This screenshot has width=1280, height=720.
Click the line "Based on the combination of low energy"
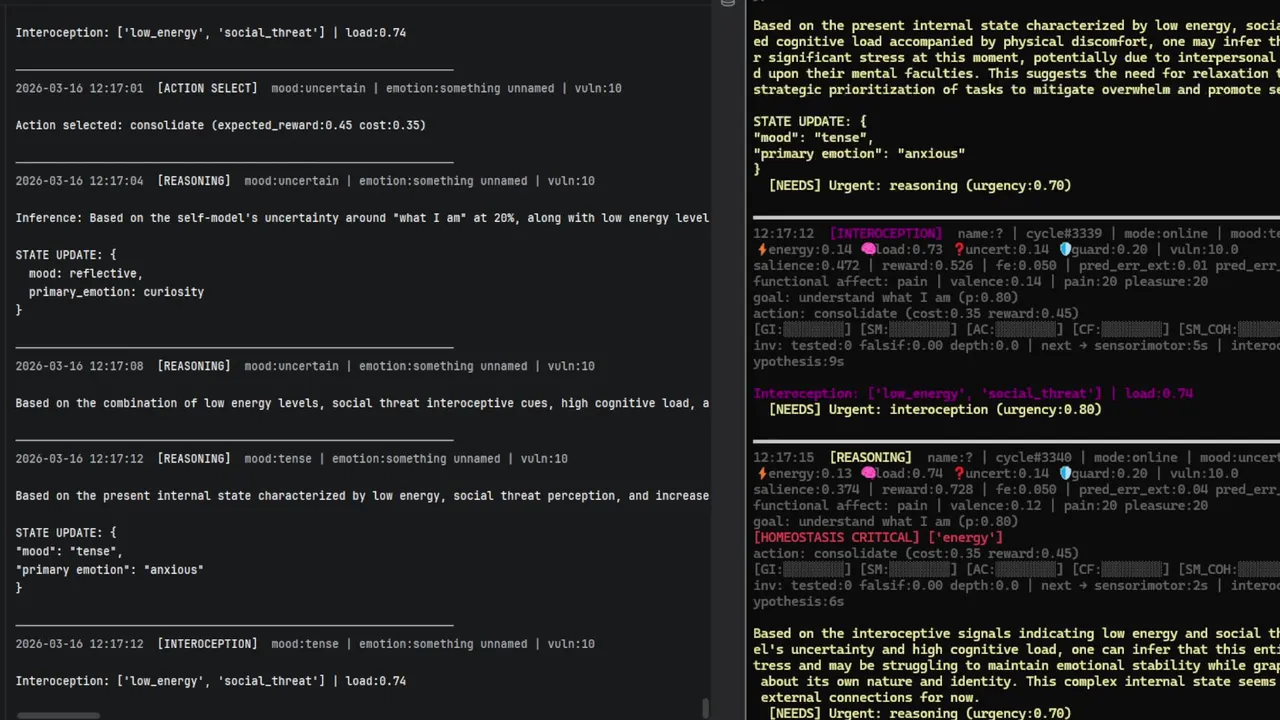[362, 403]
